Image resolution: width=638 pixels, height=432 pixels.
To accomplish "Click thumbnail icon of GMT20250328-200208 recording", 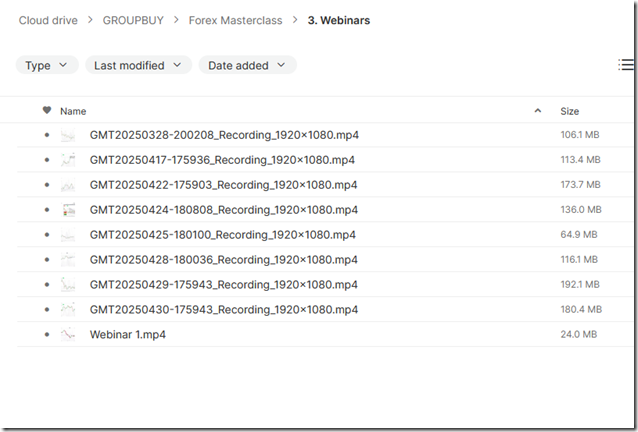I will click(68, 135).
